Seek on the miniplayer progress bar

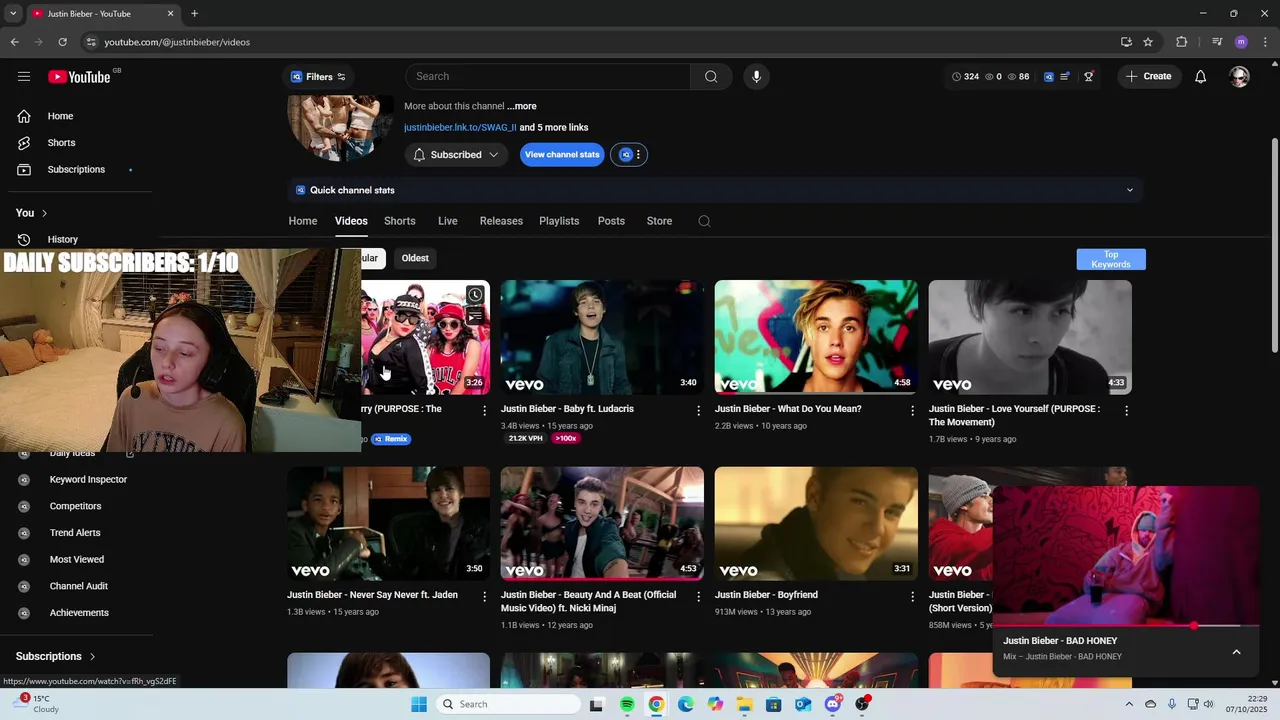pyautogui.click(x=1126, y=626)
